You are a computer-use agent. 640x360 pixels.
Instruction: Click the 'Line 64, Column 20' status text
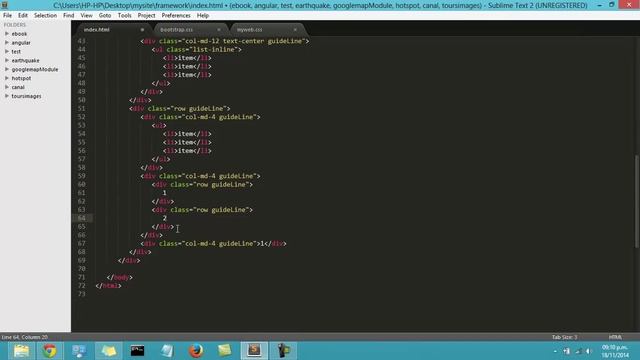coord(24,337)
